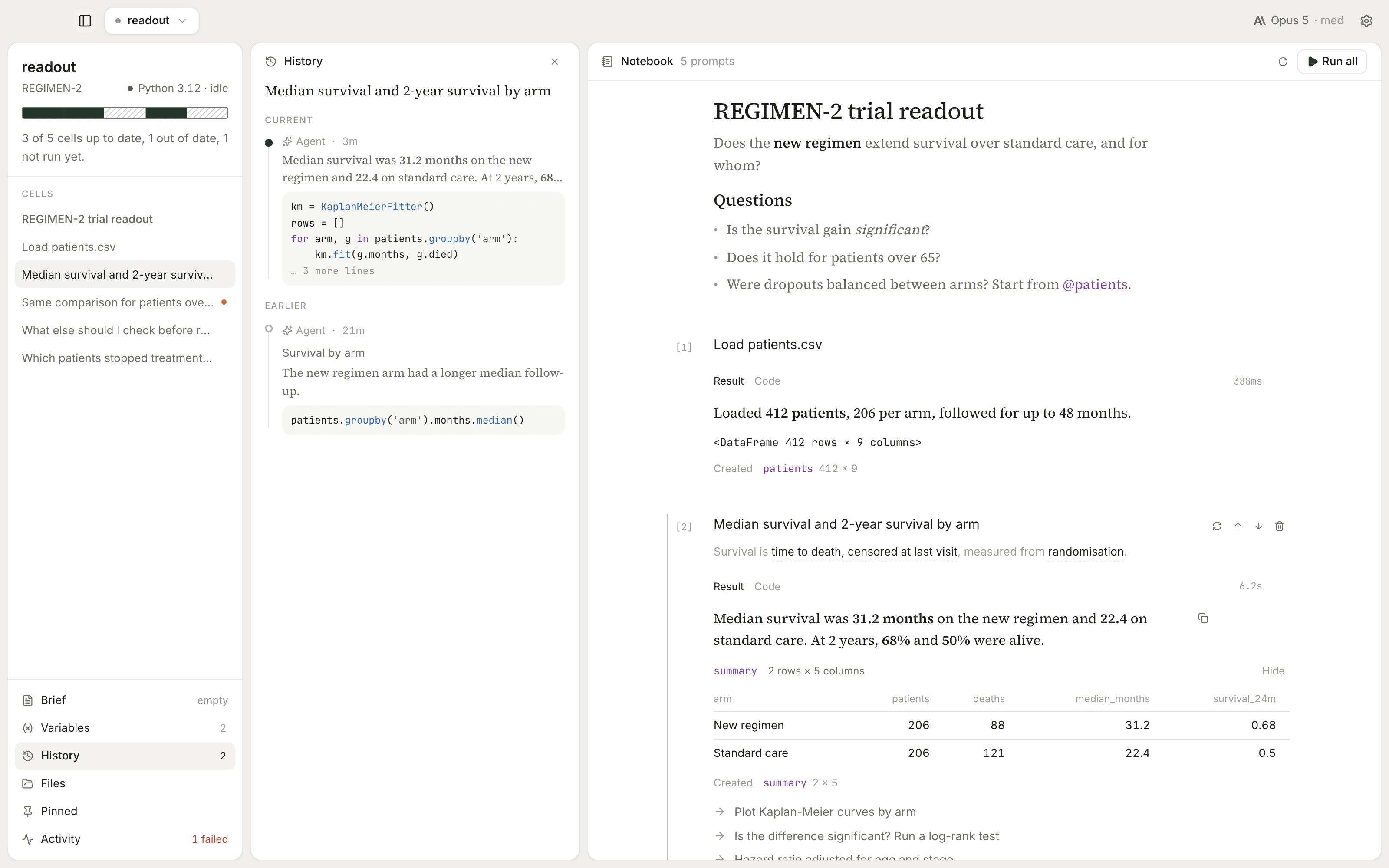Select 'Median survival and 2-year surviv...' cell

pos(125,274)
